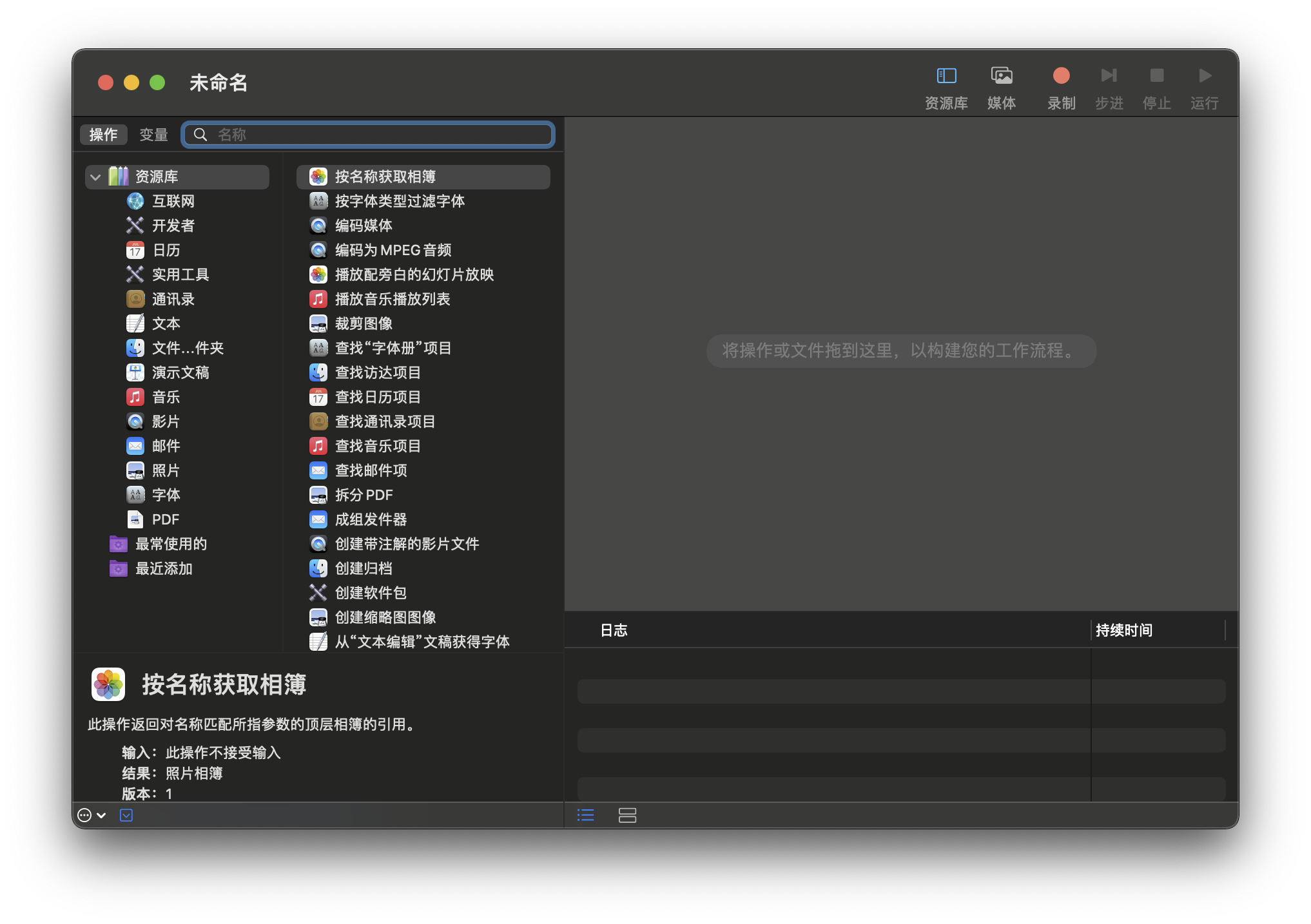
Task: Switch log area to list view
Action: (585, 815)
